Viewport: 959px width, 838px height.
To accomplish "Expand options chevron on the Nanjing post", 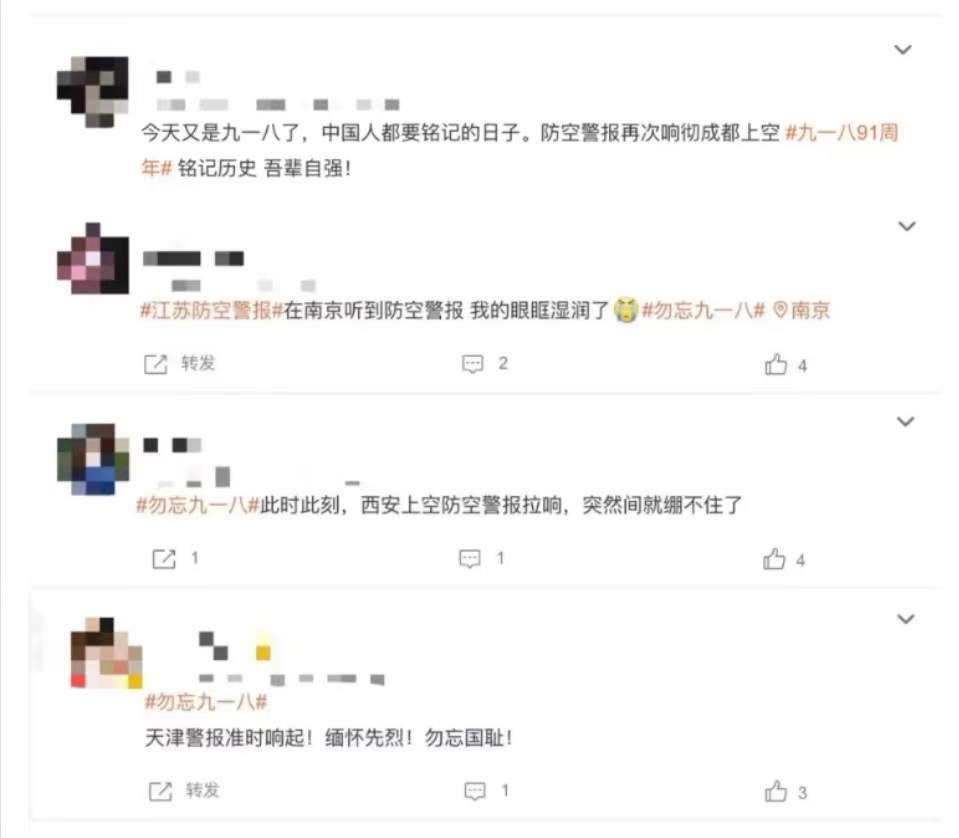I will coord(906,226).
